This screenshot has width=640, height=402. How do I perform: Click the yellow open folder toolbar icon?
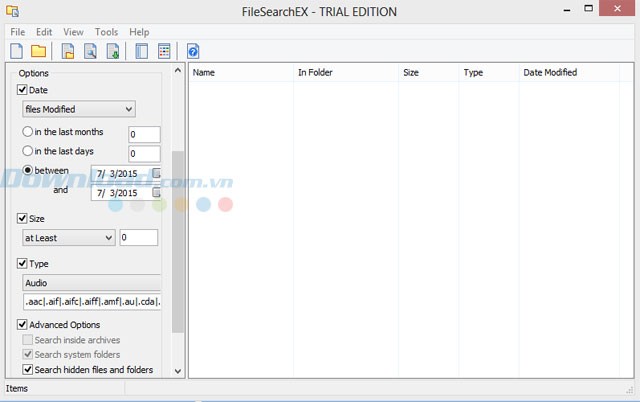point(38,51)
